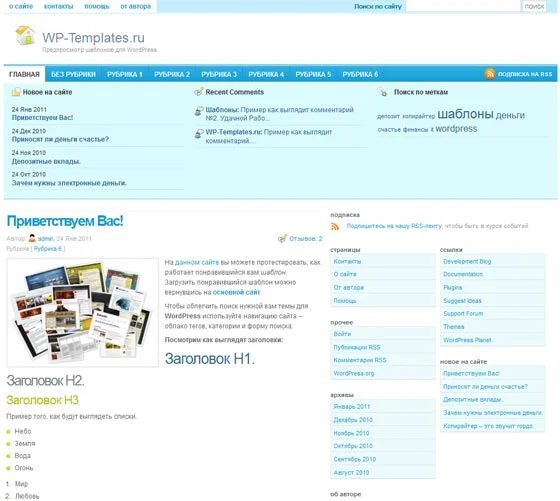Click the шаблоны tag in tag cloud

(x=465, y=114)
